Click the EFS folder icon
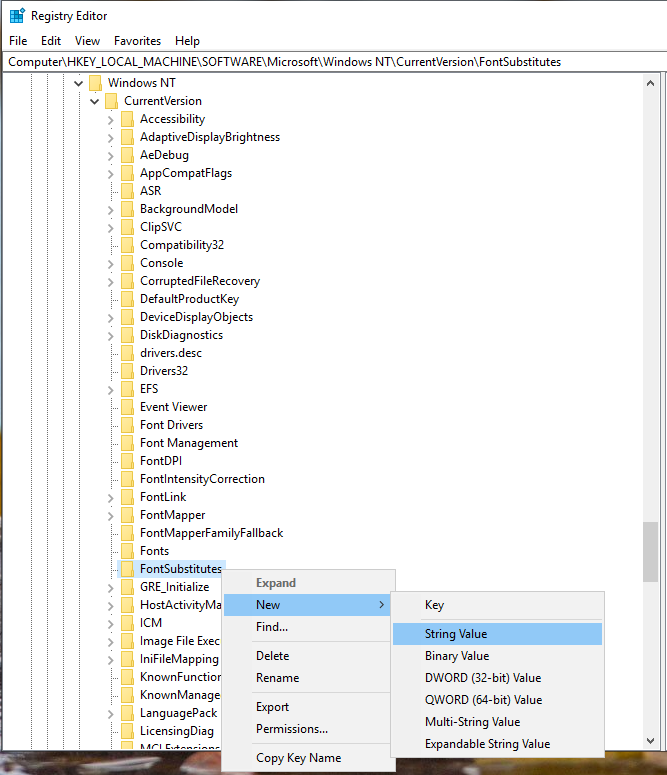This screenshot has height=775, width=667. pyautogui.click(x=128, y=389)
